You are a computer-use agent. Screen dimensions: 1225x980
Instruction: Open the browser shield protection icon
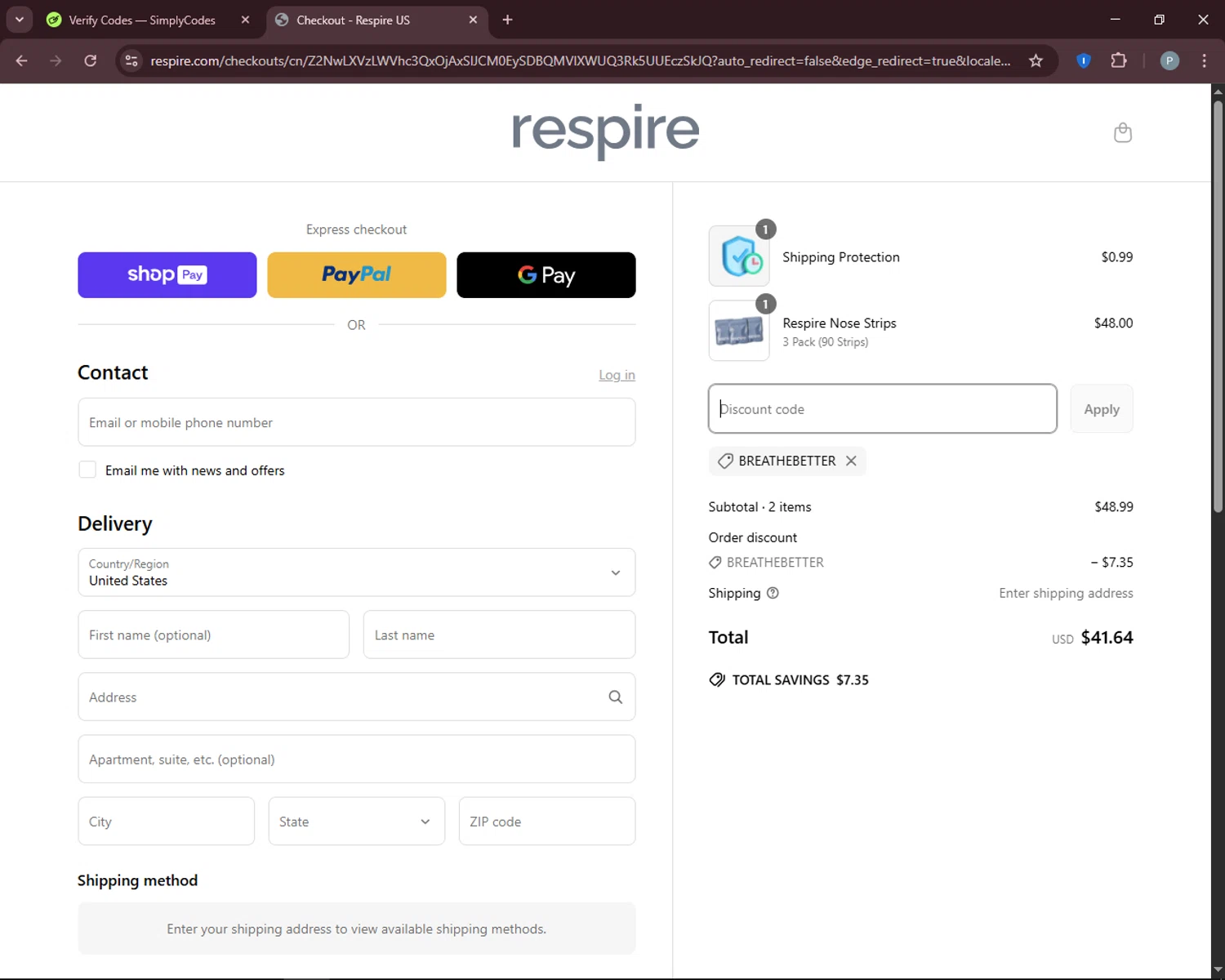1084,60
